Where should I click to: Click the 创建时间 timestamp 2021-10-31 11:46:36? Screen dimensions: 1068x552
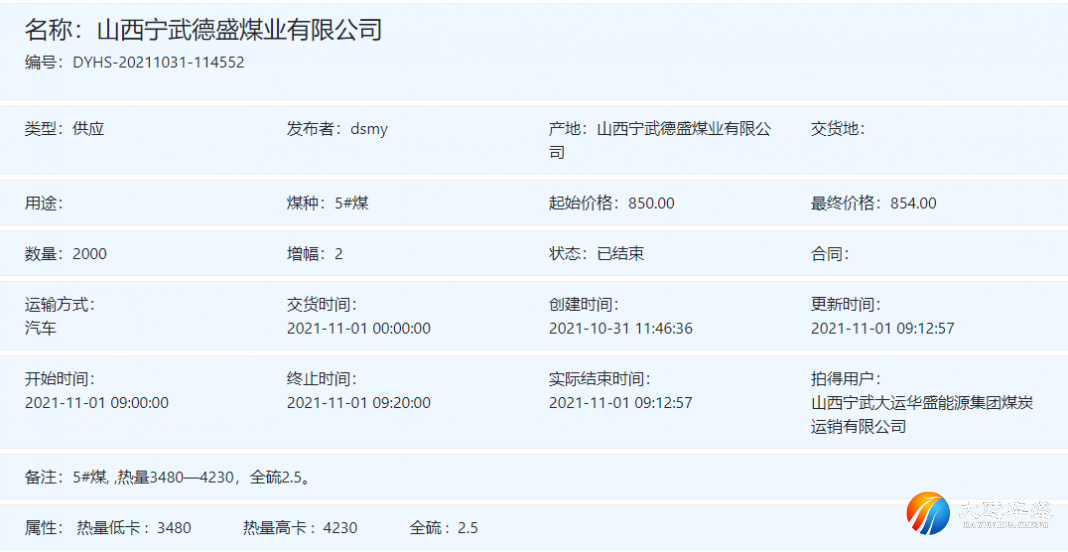pyautogui.click(x=620, y=328)
